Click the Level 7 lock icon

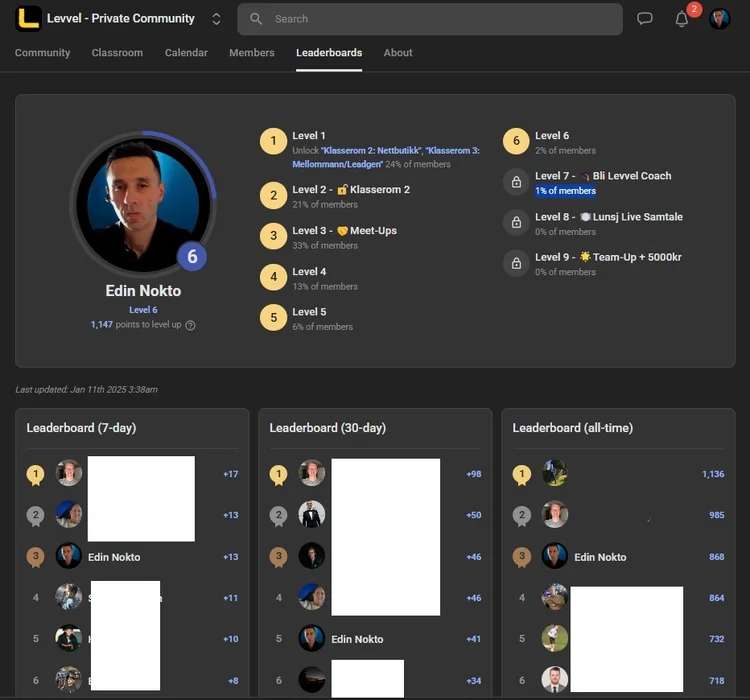click(x=516, y=182)
